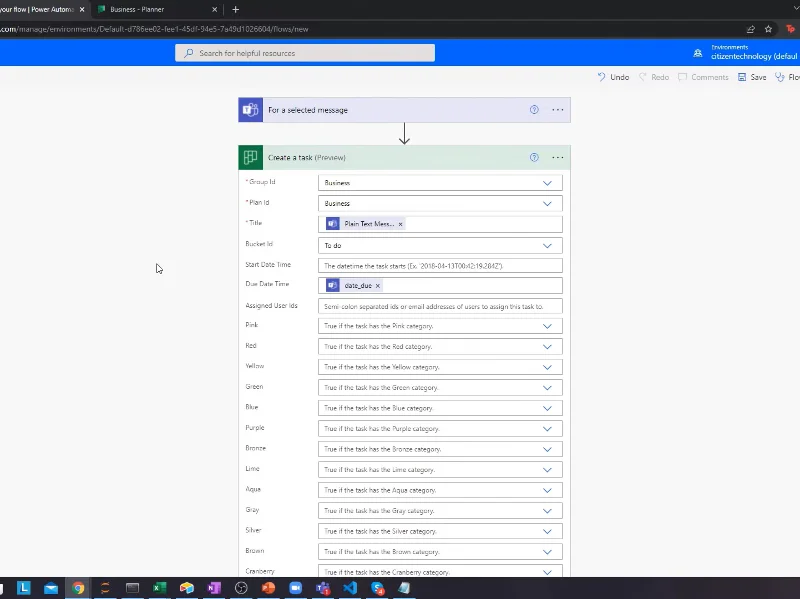
Task: Open more options for the selected message trigger
Action: click(x=558, y=110)
